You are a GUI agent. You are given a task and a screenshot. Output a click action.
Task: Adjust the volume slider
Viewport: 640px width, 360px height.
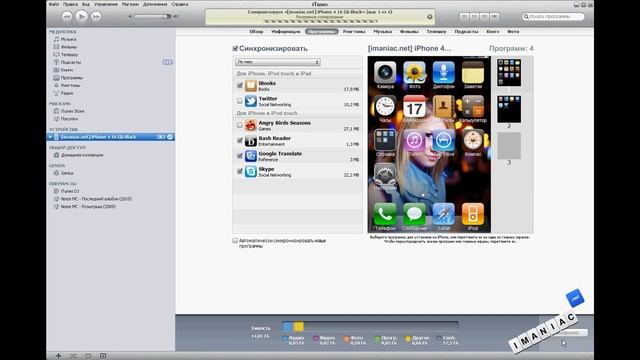pos(153,16)
